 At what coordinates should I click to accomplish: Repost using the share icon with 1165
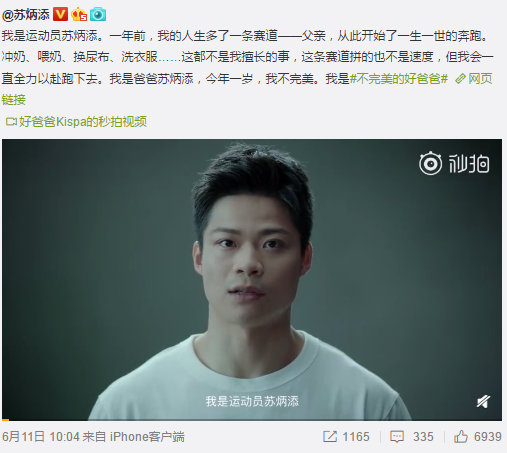(346, 437)
